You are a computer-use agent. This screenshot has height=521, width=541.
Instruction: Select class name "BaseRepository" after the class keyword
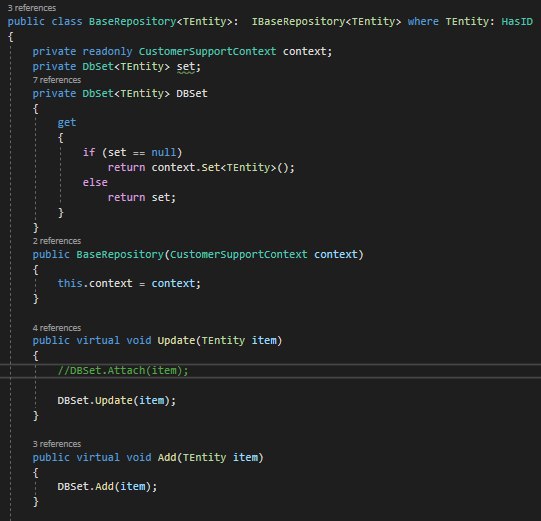132,21
